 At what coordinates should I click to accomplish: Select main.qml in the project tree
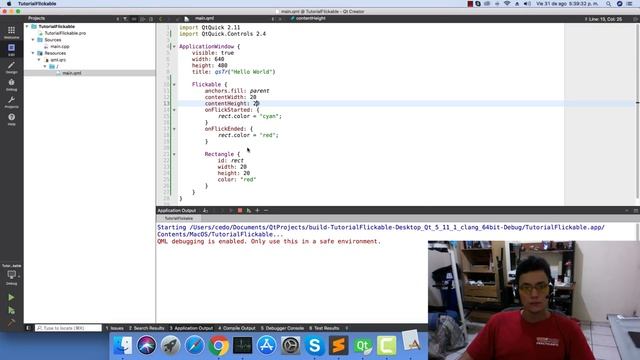coord(71,73)
